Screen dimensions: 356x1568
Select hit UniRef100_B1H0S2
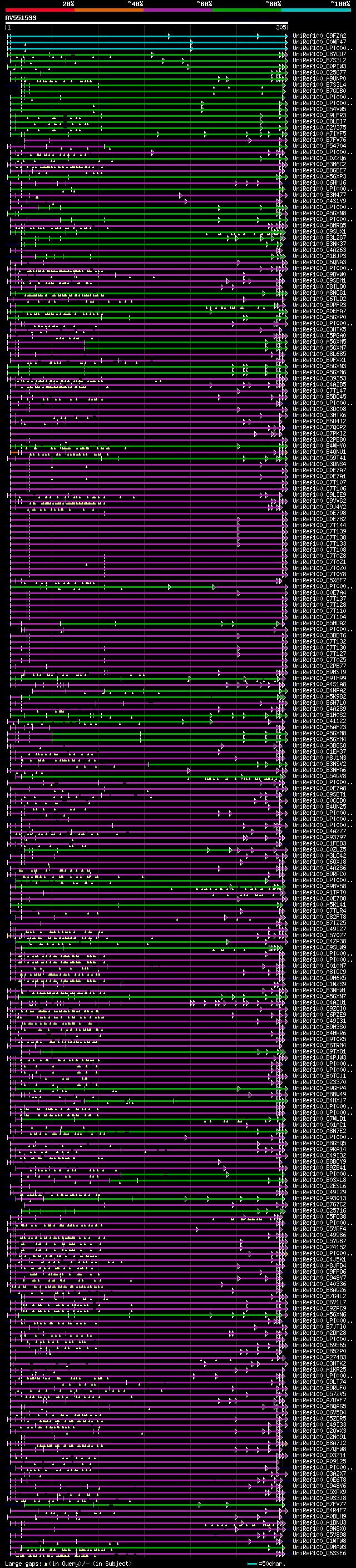pos(319,715)
